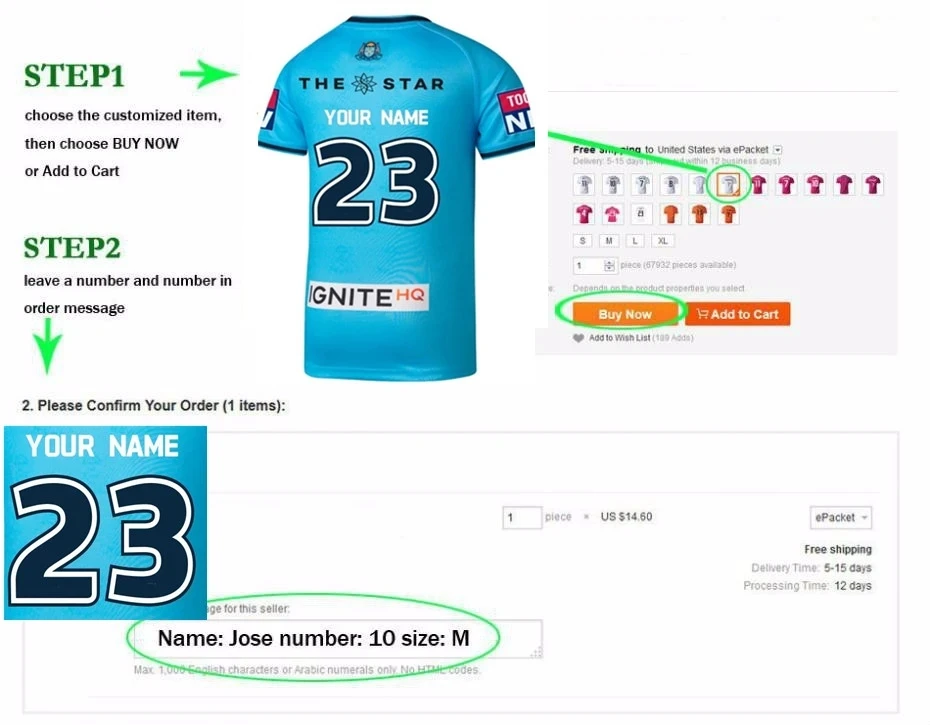Click the Buy Now button
The width and height of the screenshot is (930, 725).
pos(625,314)
